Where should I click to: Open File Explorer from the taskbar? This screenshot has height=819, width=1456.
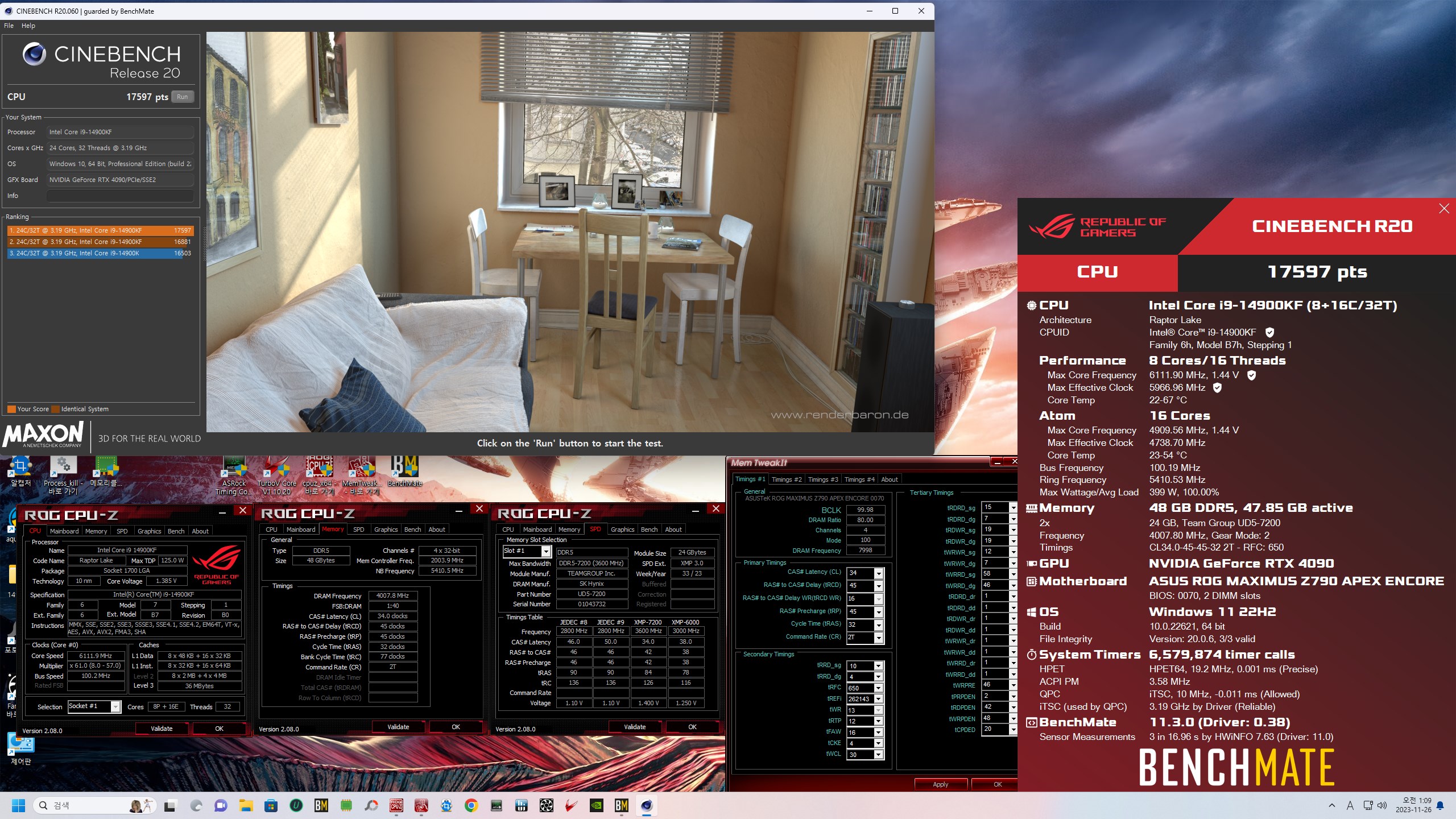tap(246, 805)
